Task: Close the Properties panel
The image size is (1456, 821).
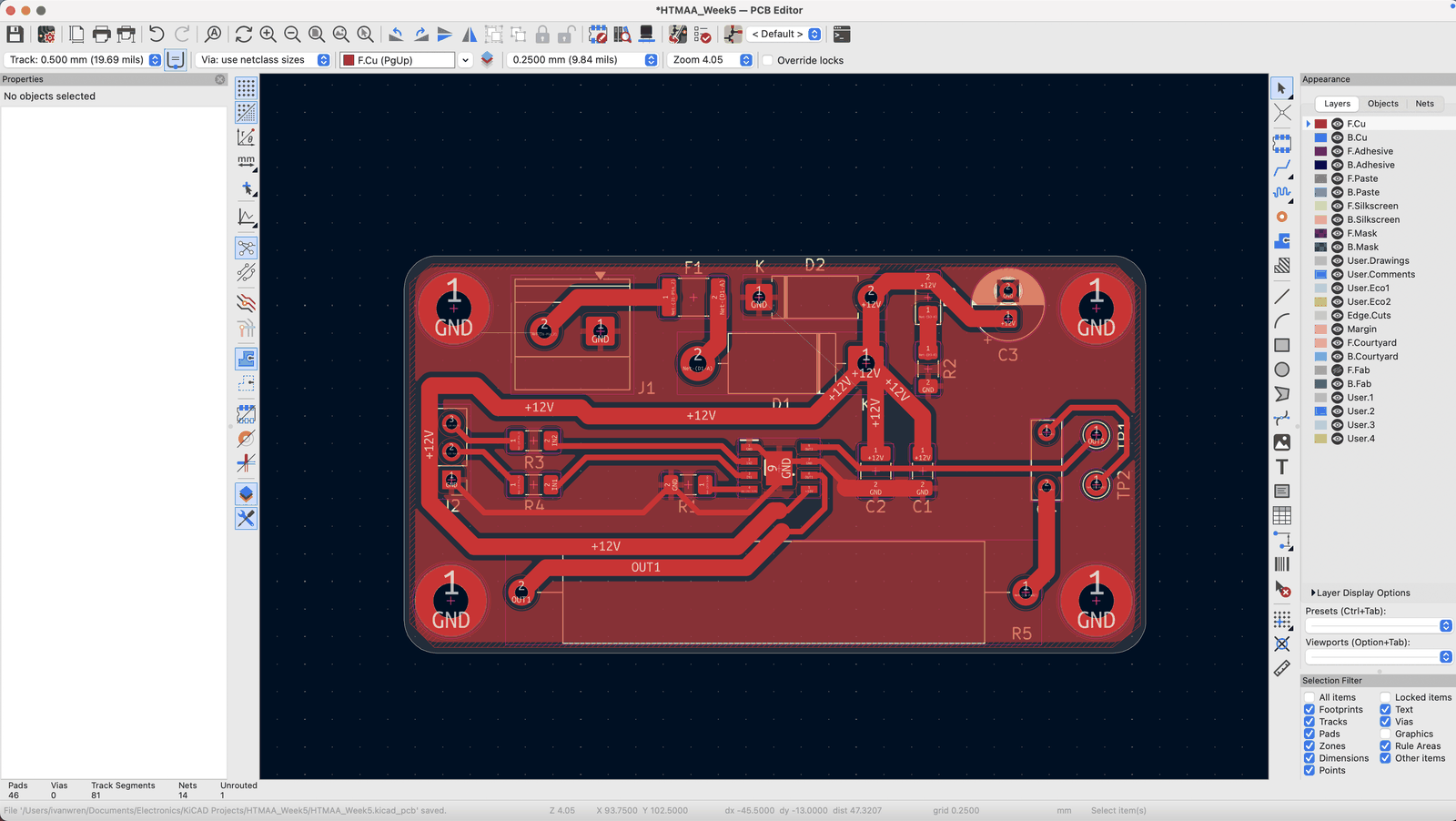Action: click(x=219, y=79)
